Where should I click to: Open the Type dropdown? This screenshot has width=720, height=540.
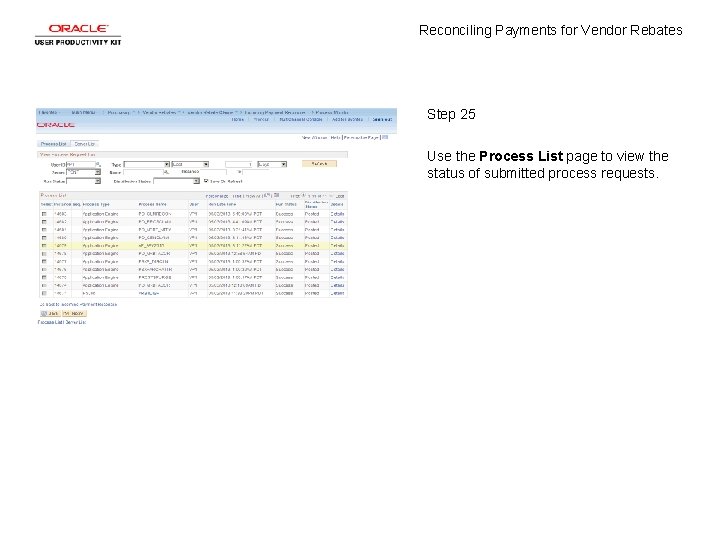click(146, 164)
